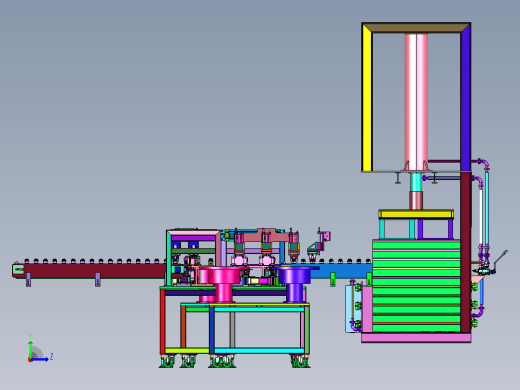Screen dimensions: 520x390
Task: Pick the dark red roller conveyor body
Action: pos(95,270)
